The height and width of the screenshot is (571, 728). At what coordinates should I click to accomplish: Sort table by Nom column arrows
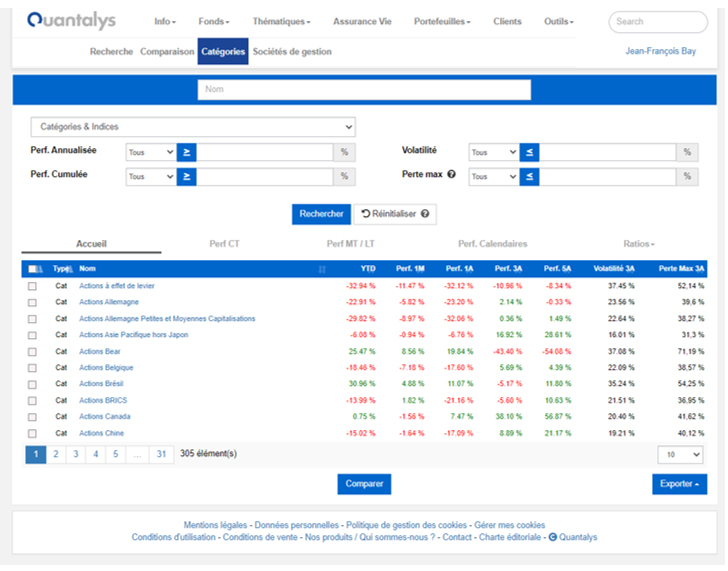(x=322, y=269)
